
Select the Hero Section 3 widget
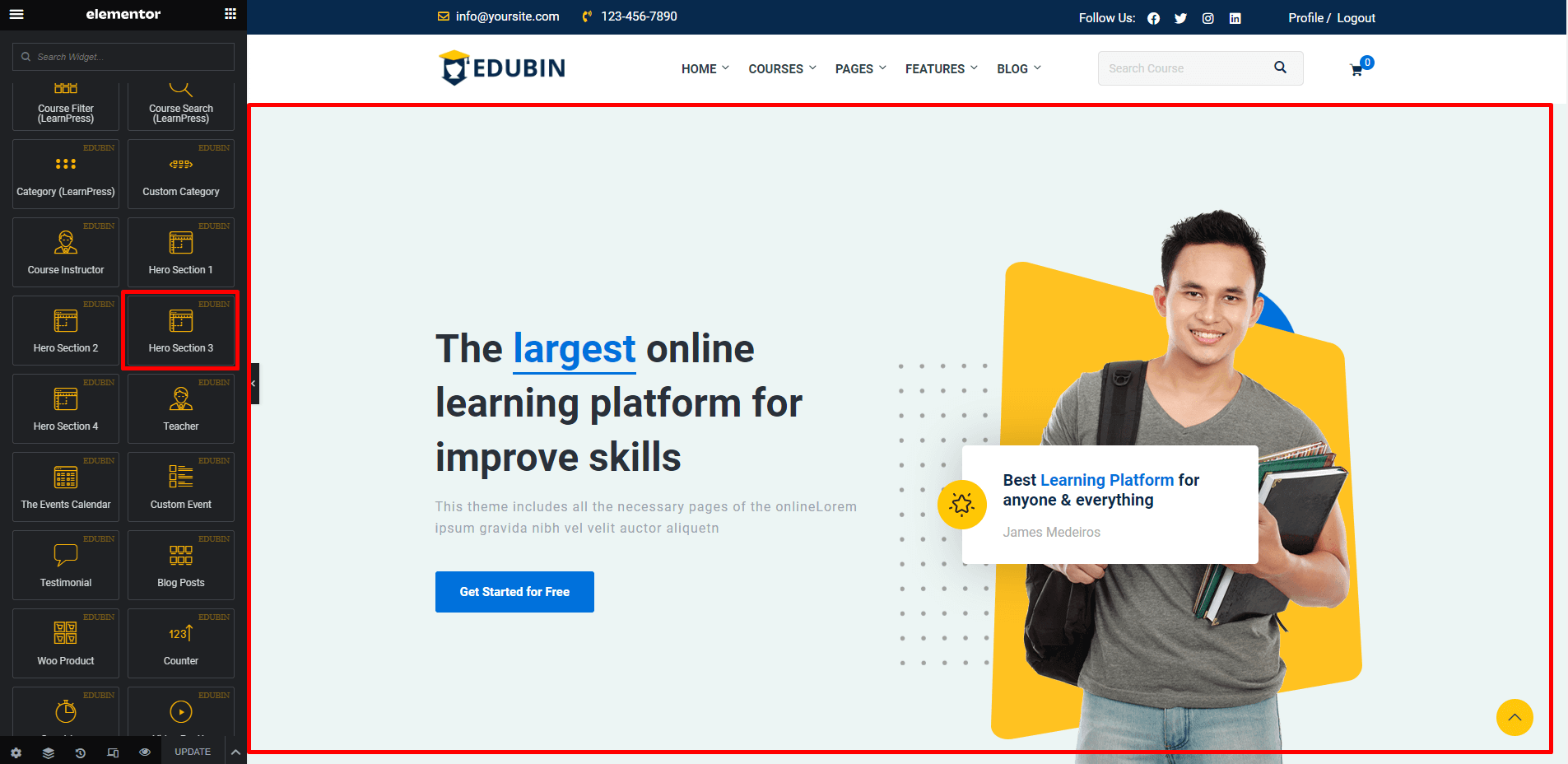[x=180, y=330]
